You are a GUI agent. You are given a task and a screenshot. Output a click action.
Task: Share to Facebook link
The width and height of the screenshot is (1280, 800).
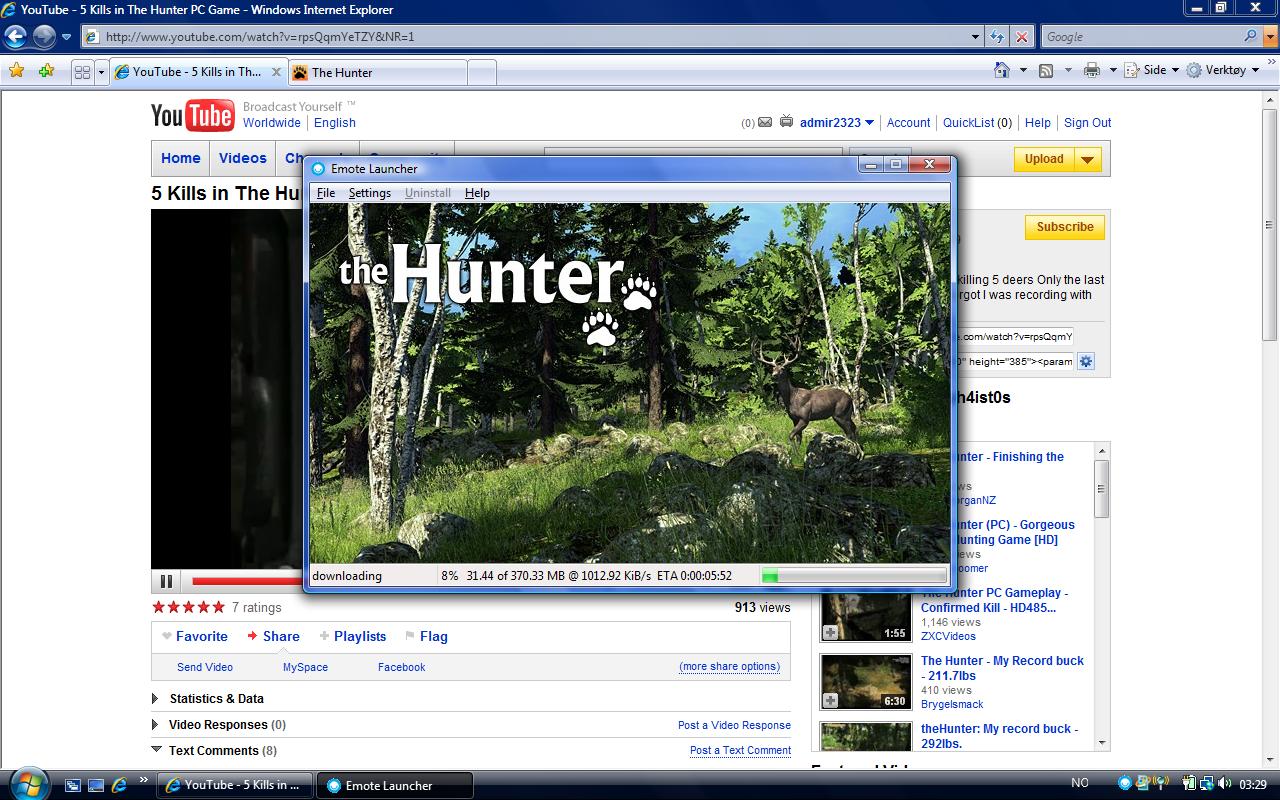401,667
